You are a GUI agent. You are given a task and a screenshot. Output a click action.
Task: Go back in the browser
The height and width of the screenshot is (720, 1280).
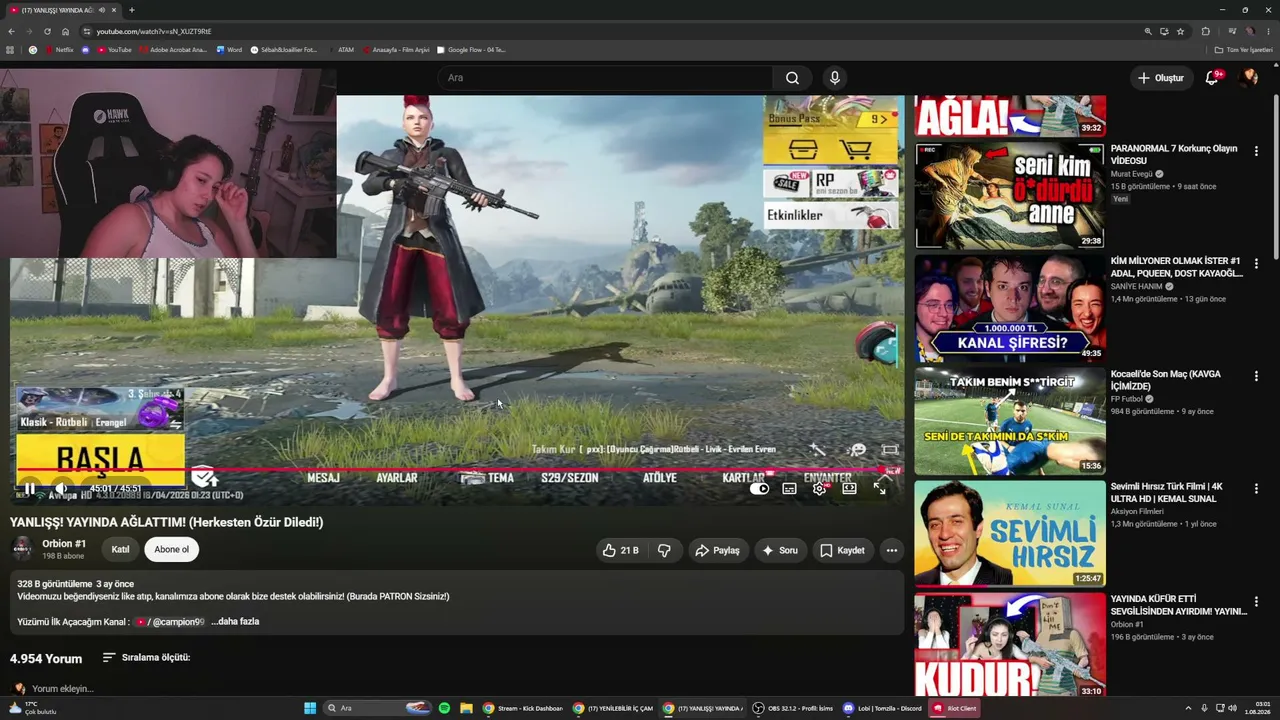click(x=11, y=31)
